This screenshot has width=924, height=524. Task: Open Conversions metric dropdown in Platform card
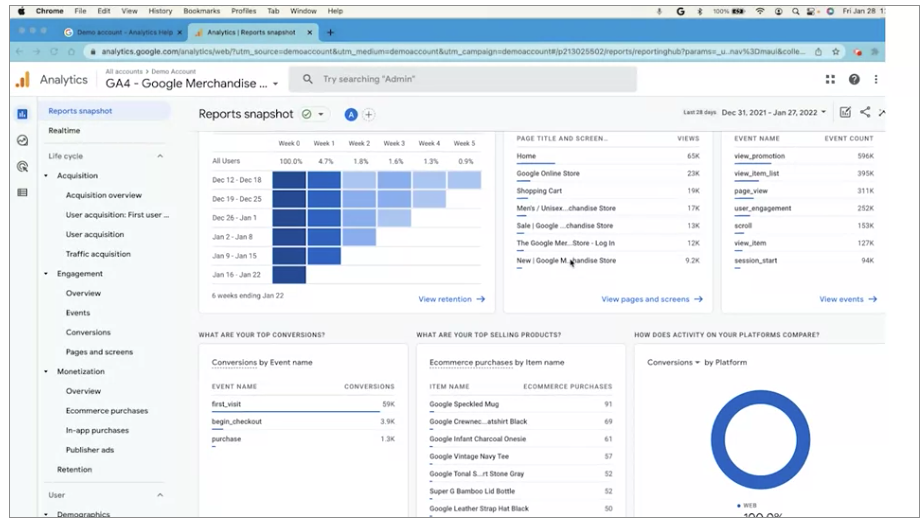tap(673, 362)
